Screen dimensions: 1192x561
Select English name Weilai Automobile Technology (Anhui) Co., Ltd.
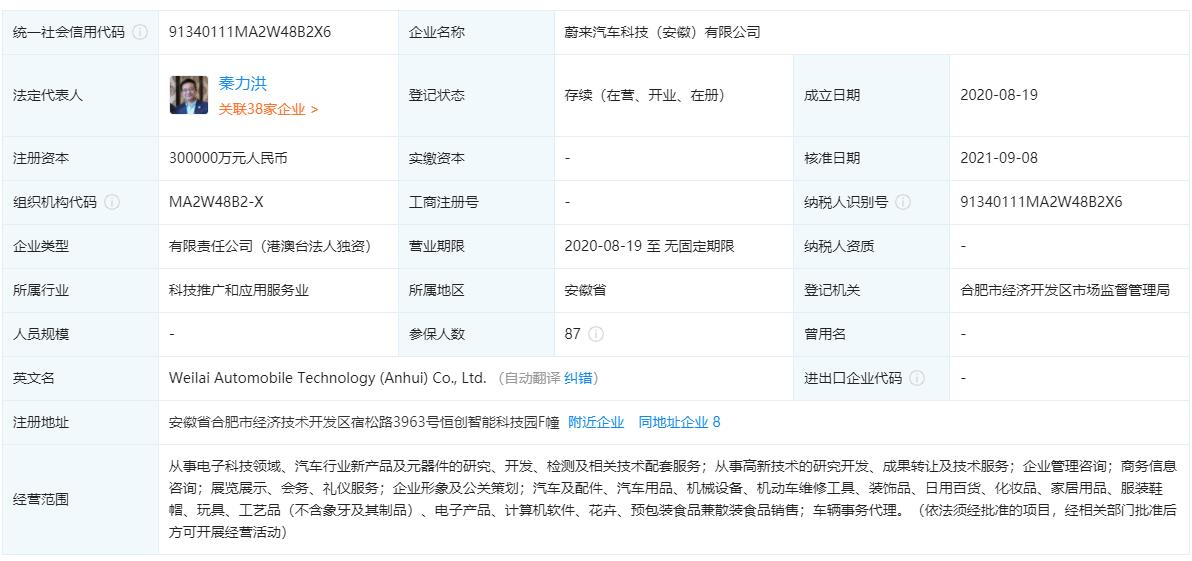[328, 378]
